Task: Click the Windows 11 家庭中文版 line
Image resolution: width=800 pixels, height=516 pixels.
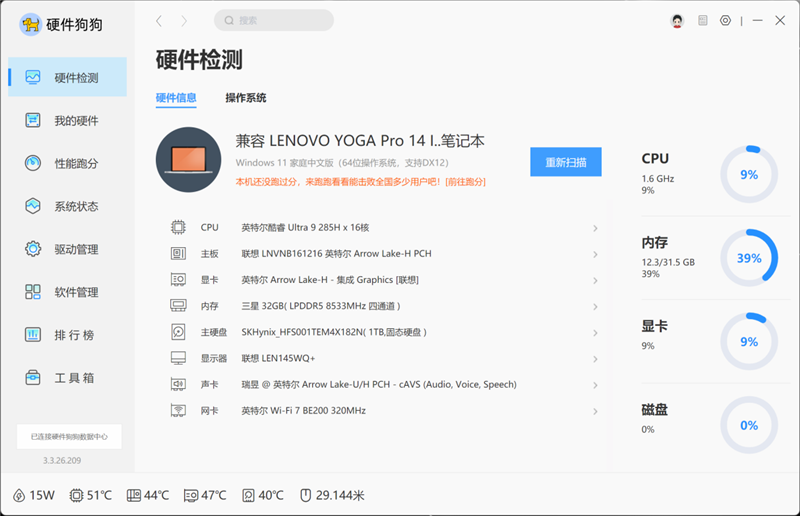Action: [342, 163]
